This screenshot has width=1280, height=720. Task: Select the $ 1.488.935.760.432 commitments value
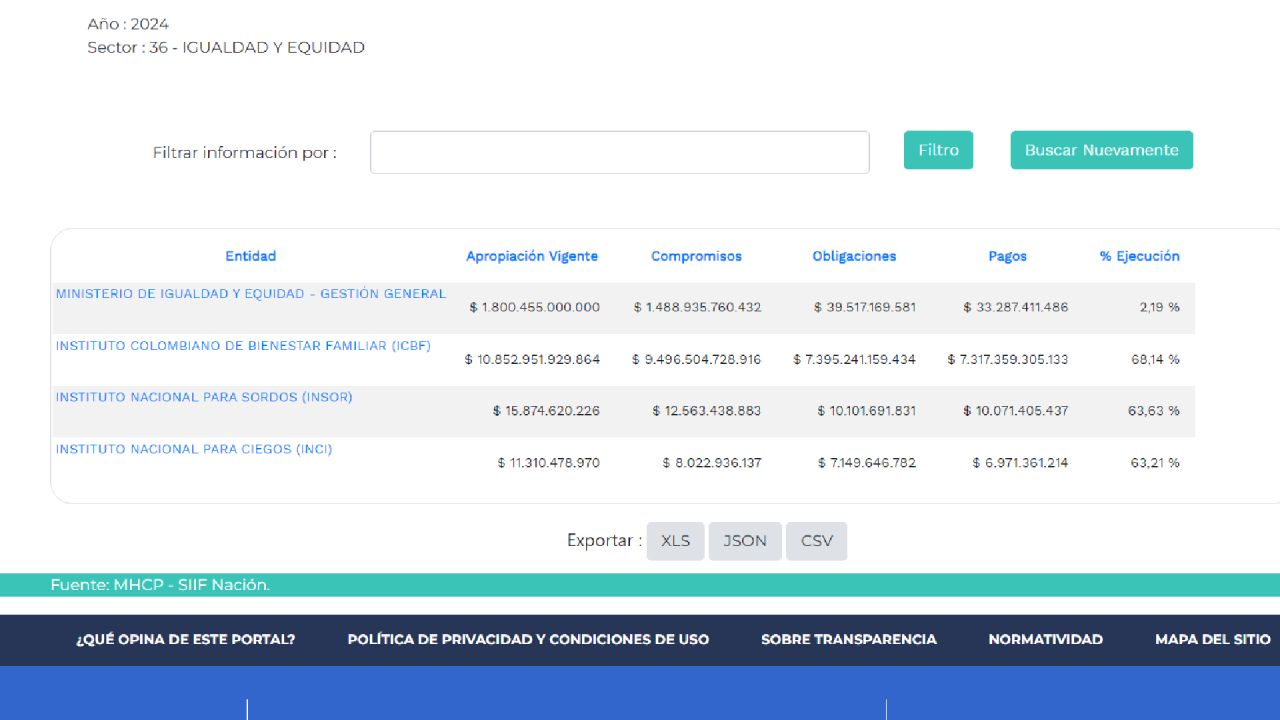click(697, 307)
